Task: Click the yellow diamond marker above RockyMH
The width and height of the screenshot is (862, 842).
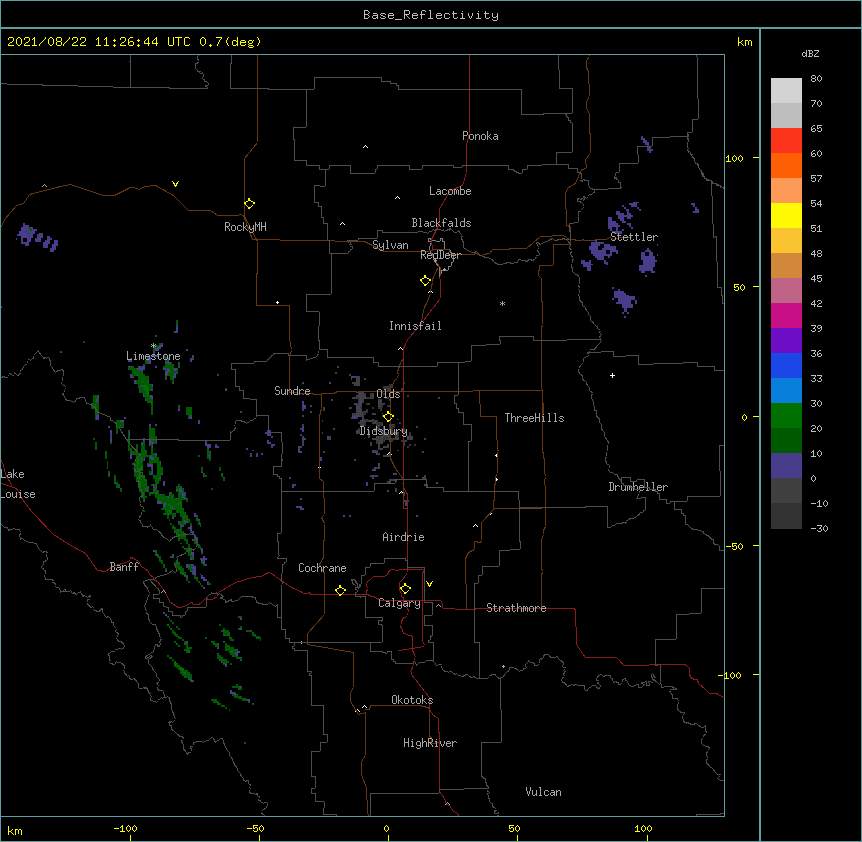Action: [x=250, y=204]
